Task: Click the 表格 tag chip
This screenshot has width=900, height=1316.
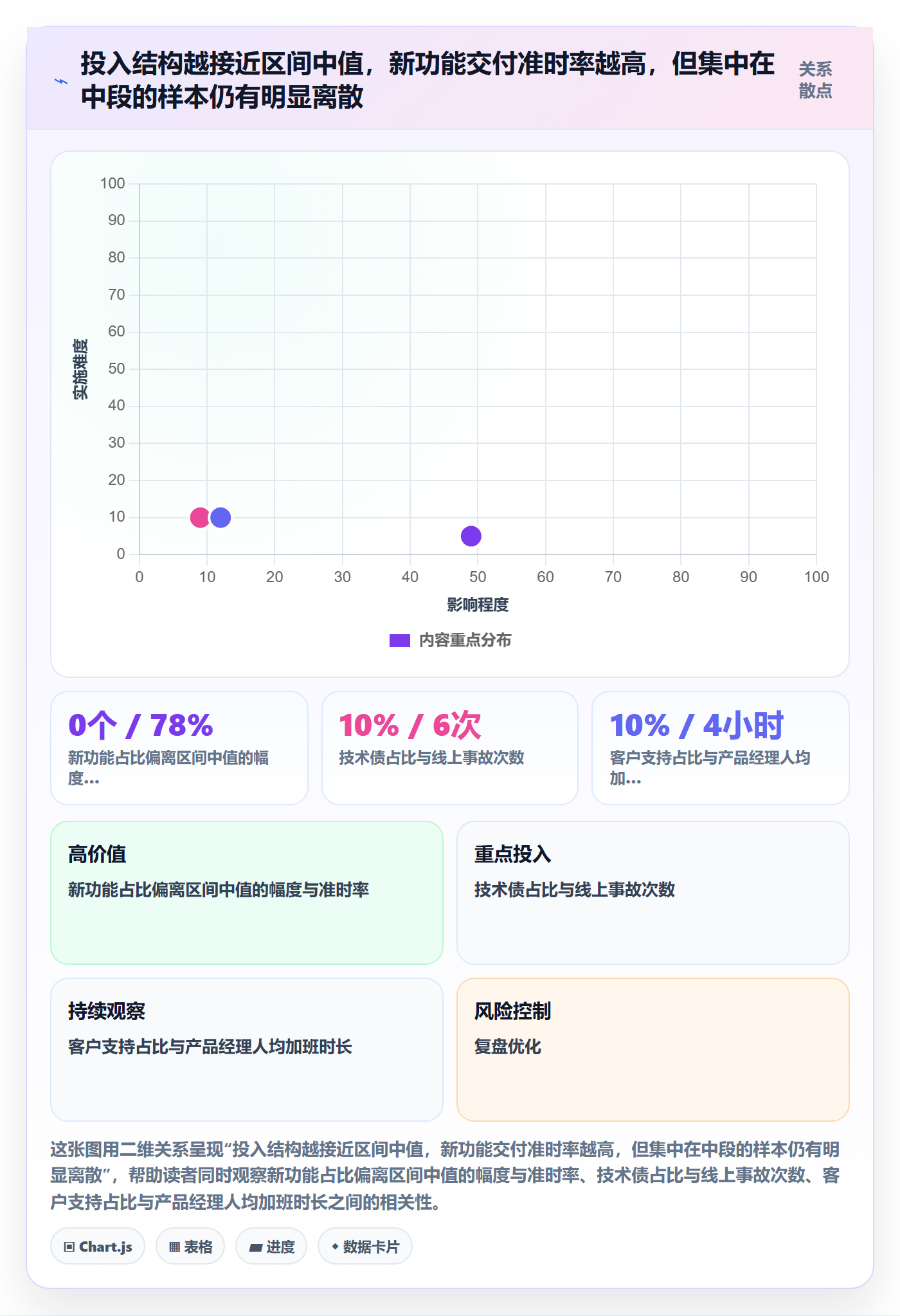Action: (x=190, y=1247)
